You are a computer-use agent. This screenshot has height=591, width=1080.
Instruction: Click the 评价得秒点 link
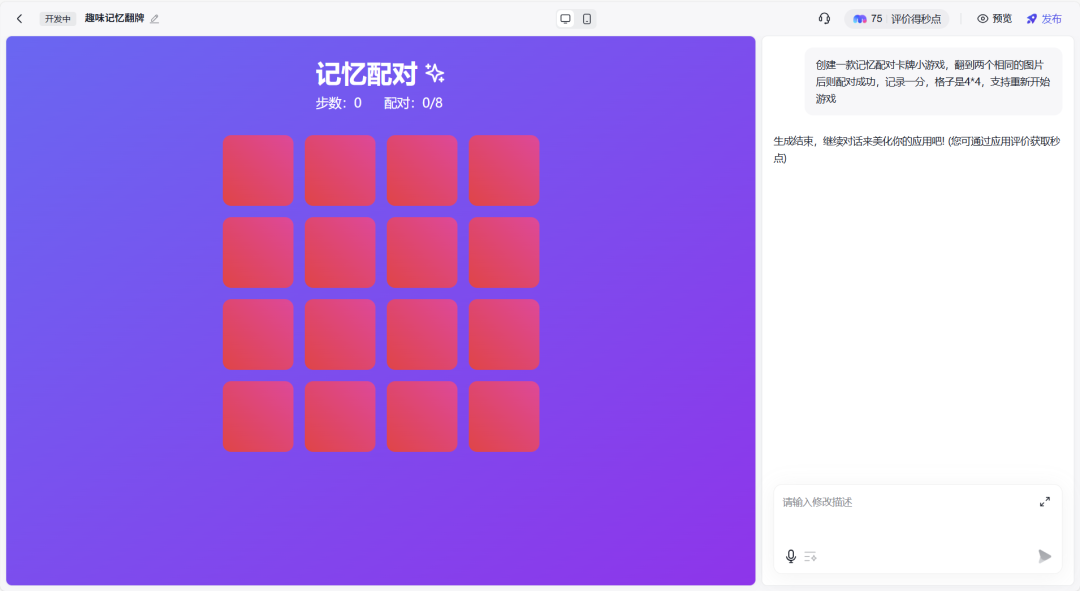point(916,19)
